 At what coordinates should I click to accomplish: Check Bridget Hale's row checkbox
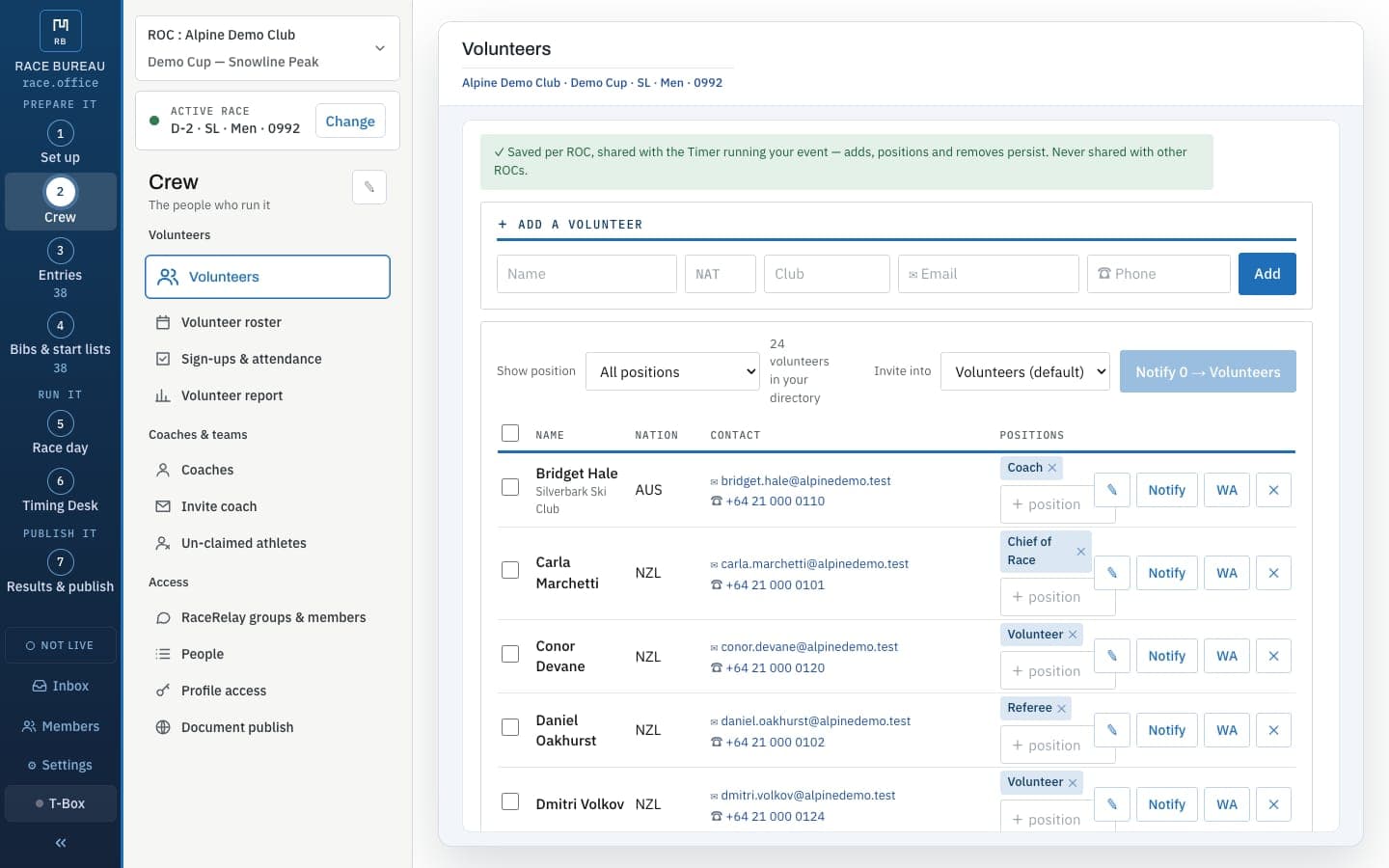tap(510, 487)
